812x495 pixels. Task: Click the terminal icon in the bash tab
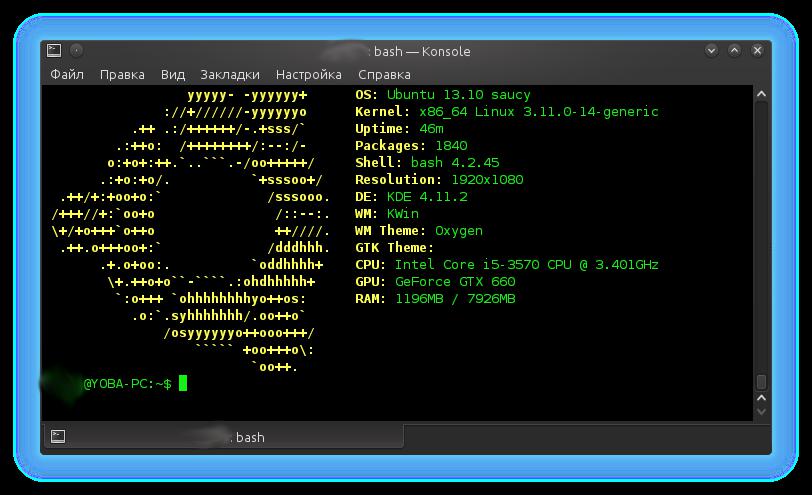point(58,436)
